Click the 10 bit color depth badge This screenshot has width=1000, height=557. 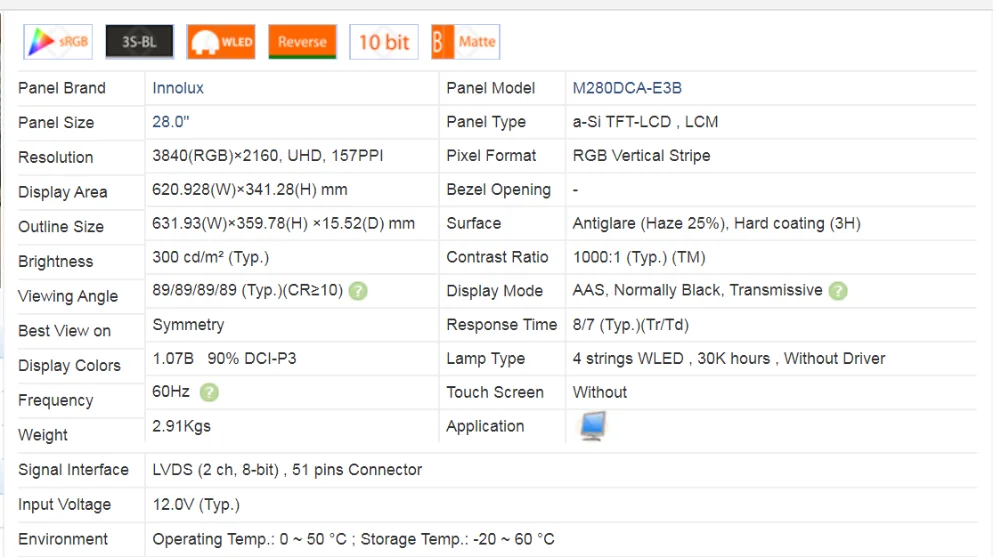pos(384,42)
